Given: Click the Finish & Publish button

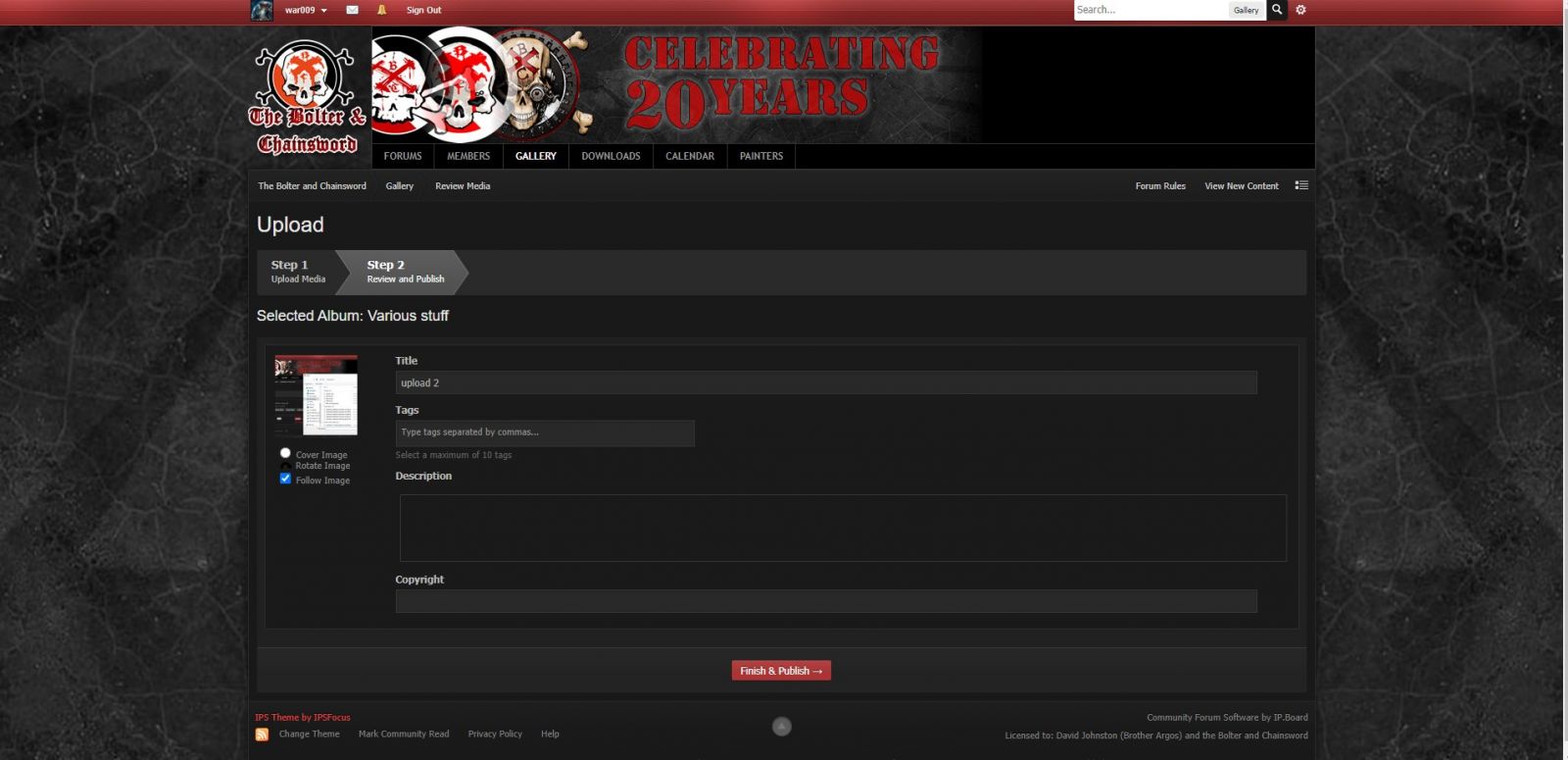Looking at the screenshot, I should (781, 671).
